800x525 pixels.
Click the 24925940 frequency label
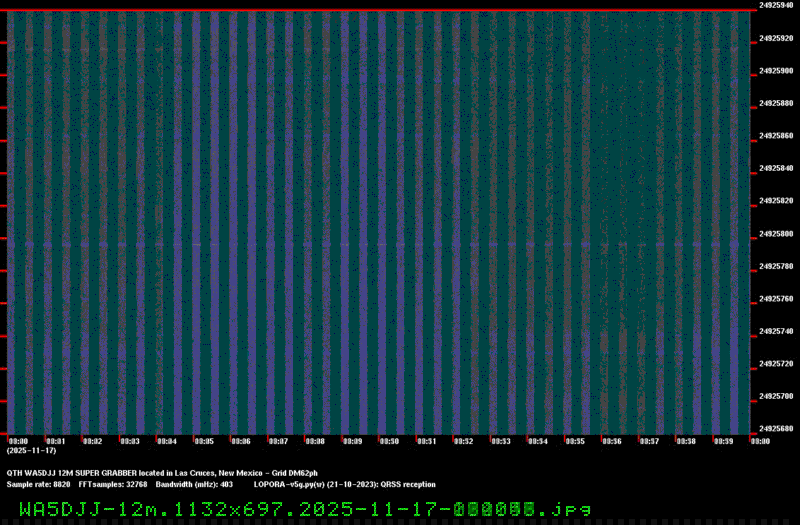pyautogui.click(x=777, y=5)
